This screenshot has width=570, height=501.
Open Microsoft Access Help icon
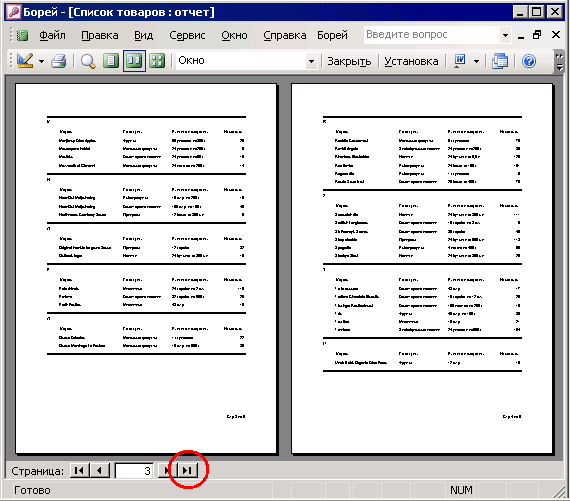[529, 61]
